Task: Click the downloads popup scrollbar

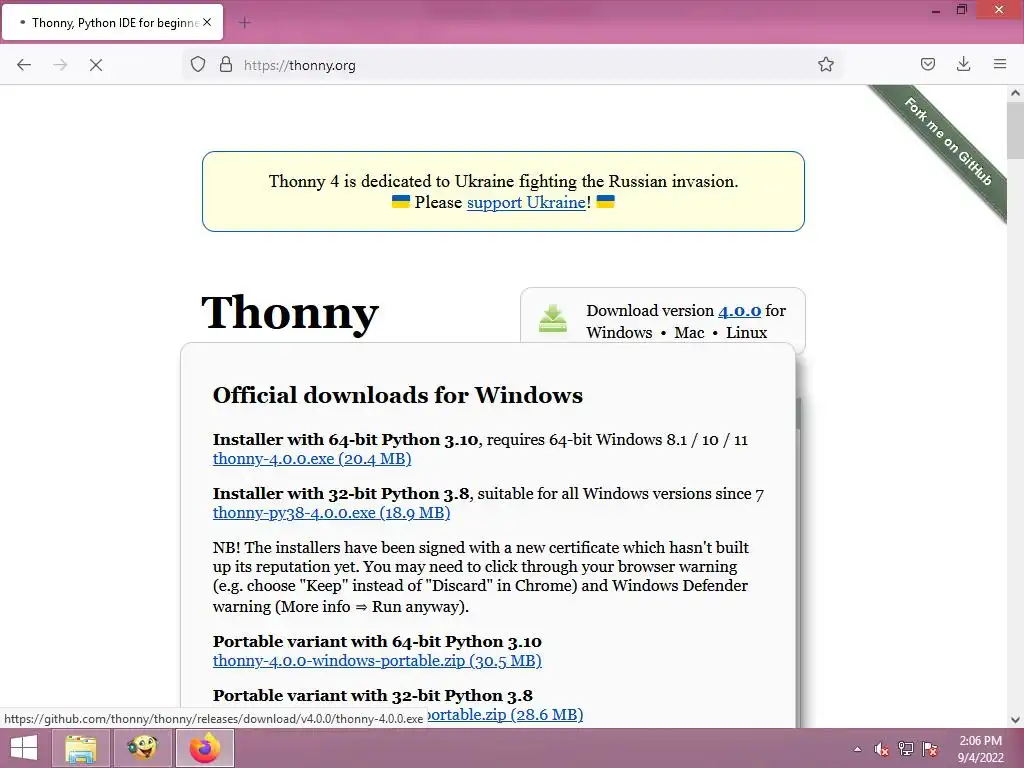Action: pos(798,413)
